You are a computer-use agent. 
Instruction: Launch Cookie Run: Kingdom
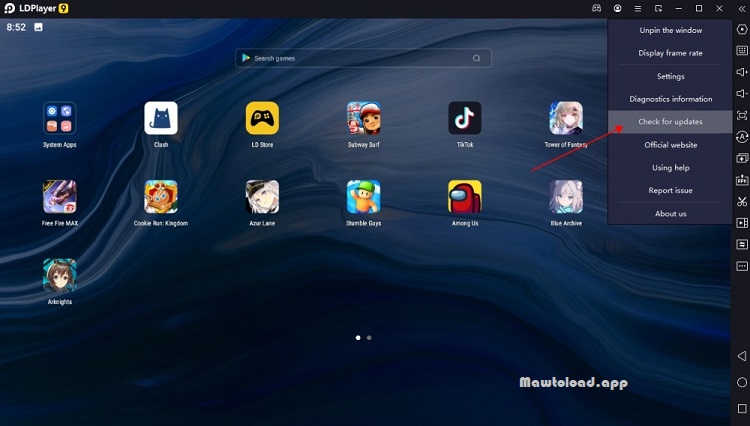(161, 197)
